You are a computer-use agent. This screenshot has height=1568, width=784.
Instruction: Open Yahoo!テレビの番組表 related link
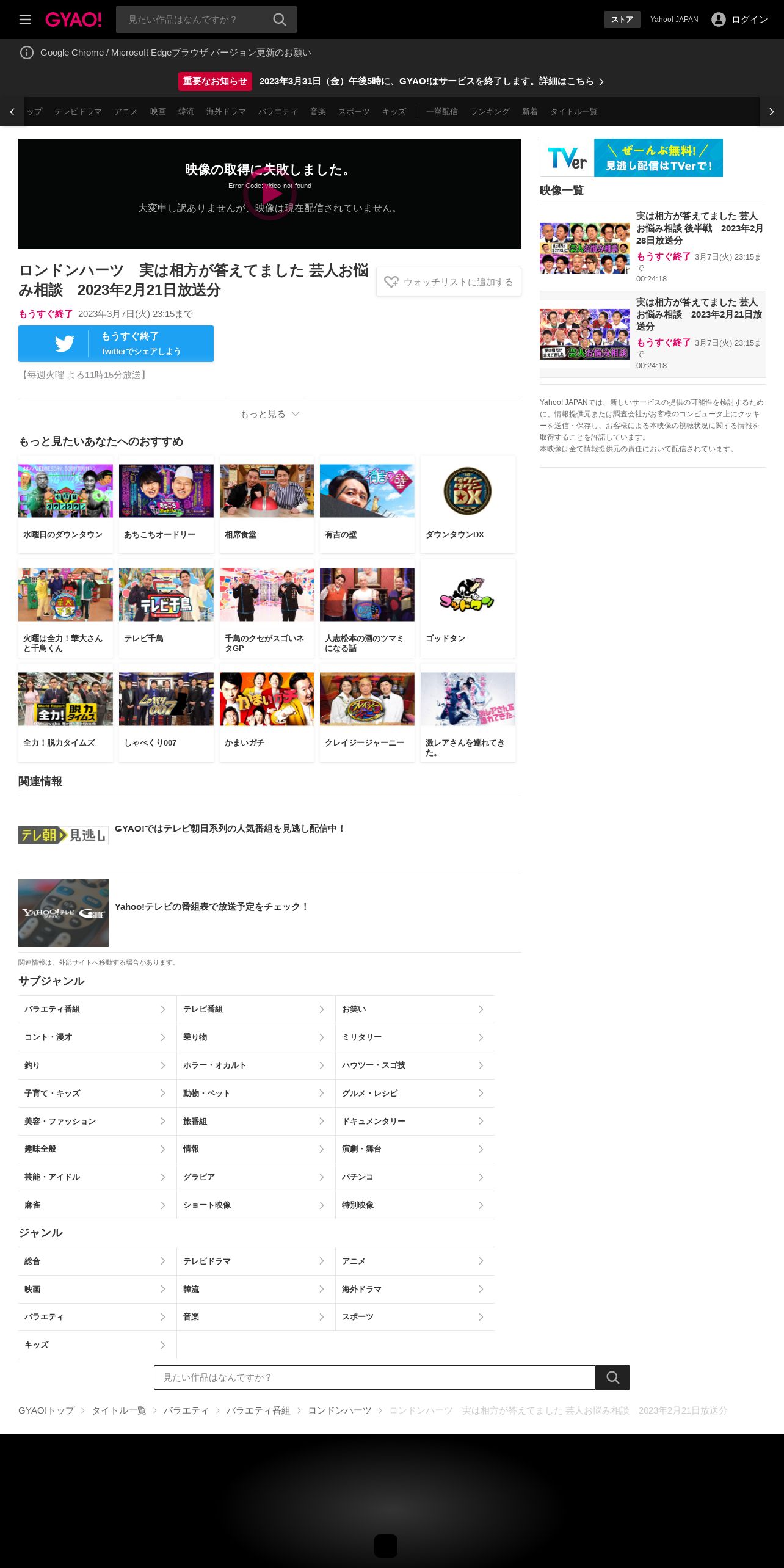[212, 907]
